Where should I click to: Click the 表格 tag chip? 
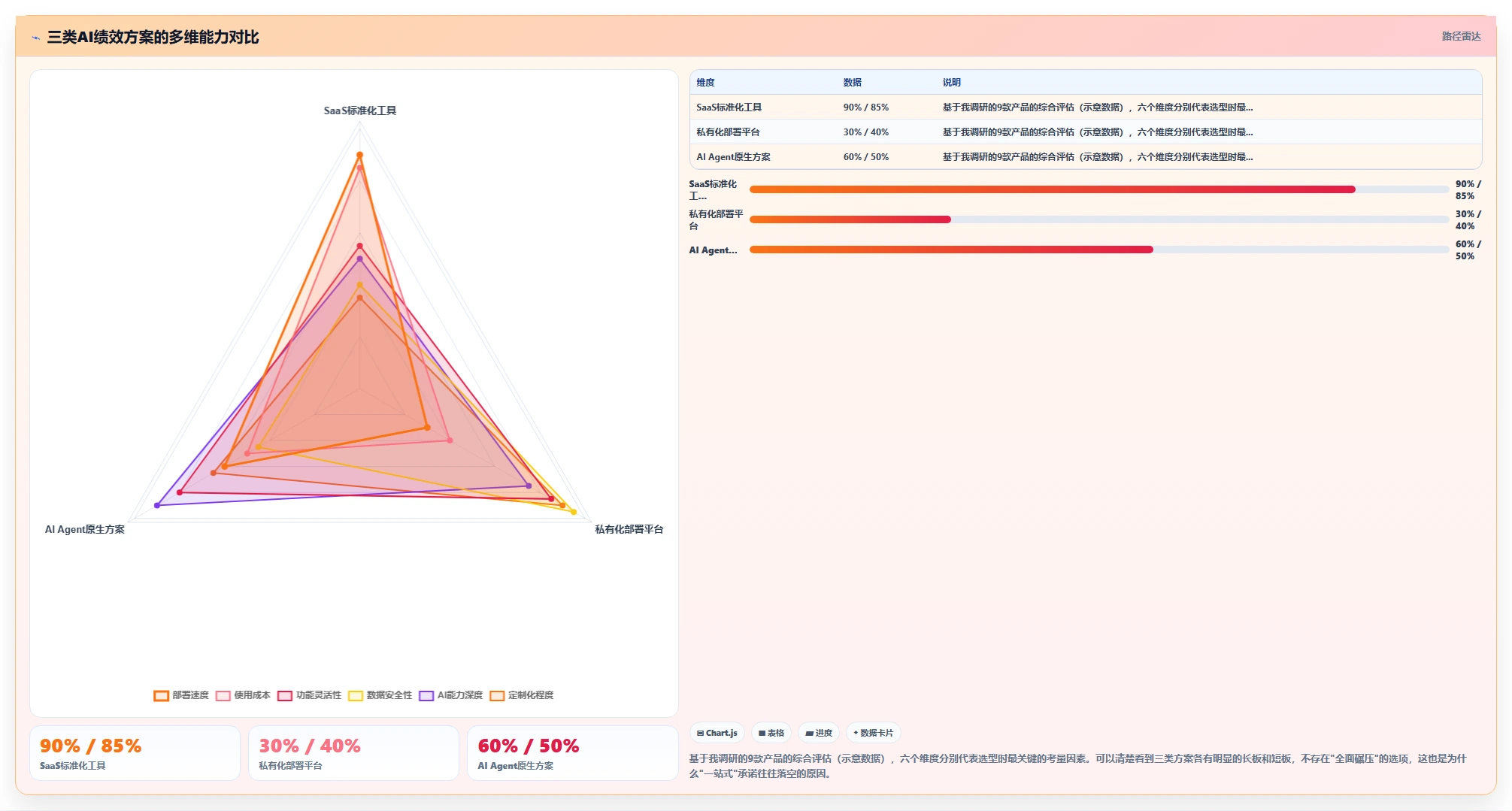[x=771, y=733]
